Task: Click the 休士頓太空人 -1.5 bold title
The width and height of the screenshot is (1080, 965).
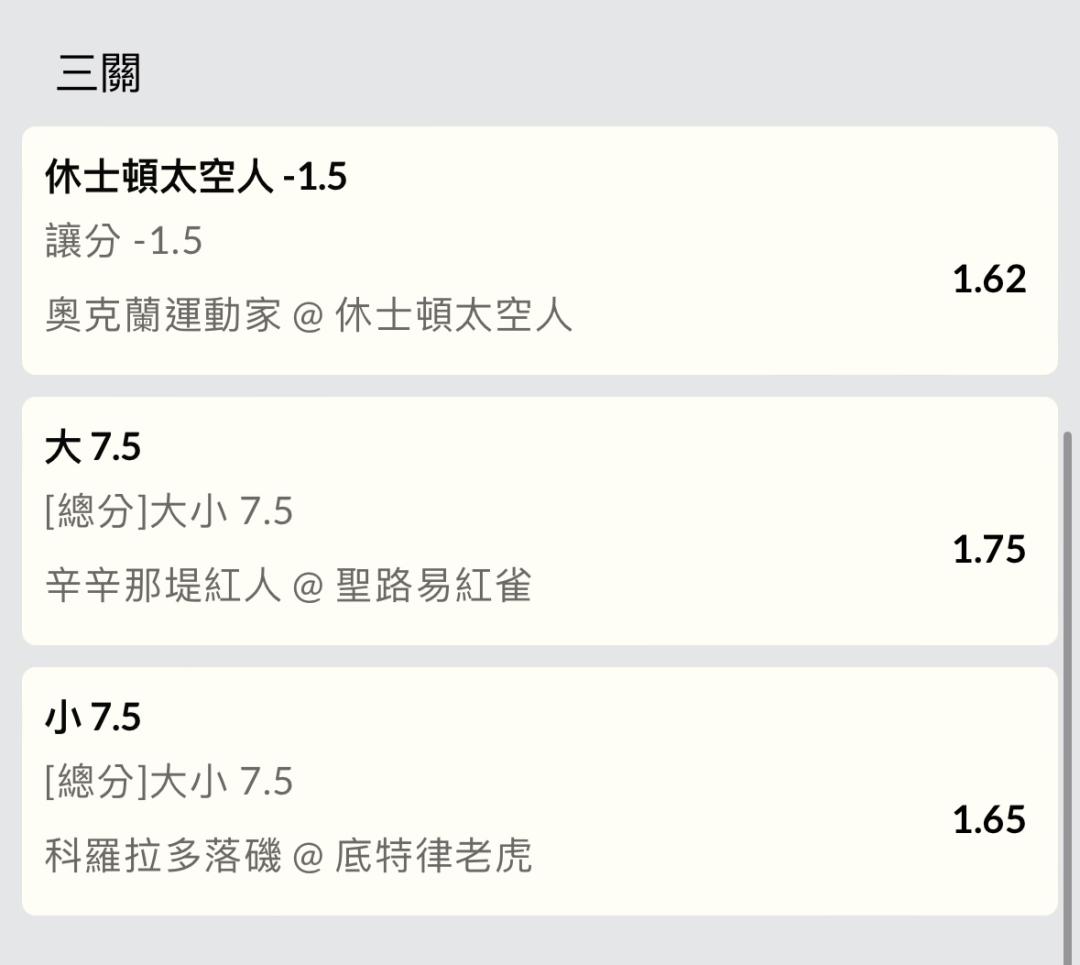Action: click(196, 176)
